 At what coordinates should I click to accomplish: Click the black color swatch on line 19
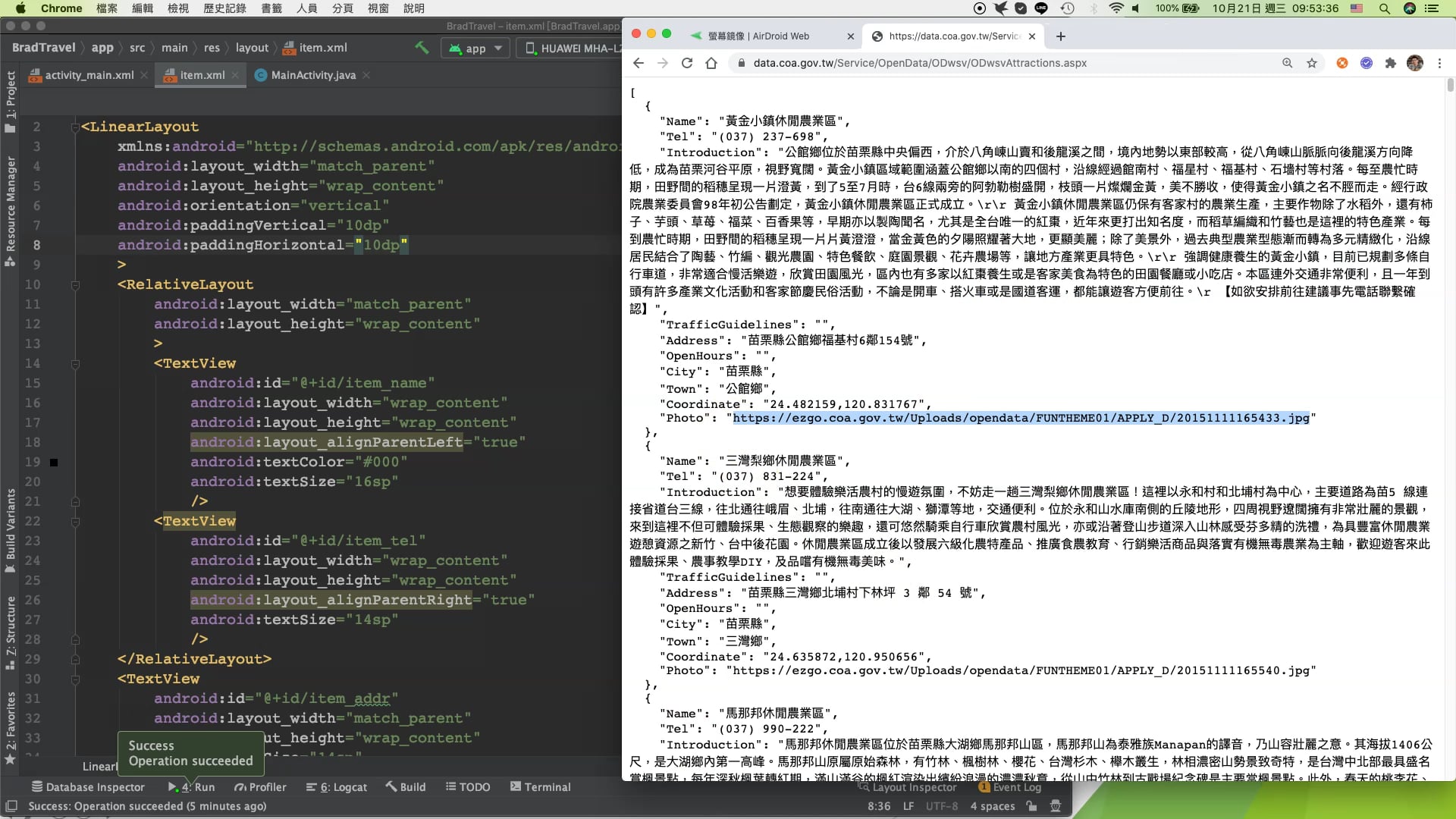(54, 463)
